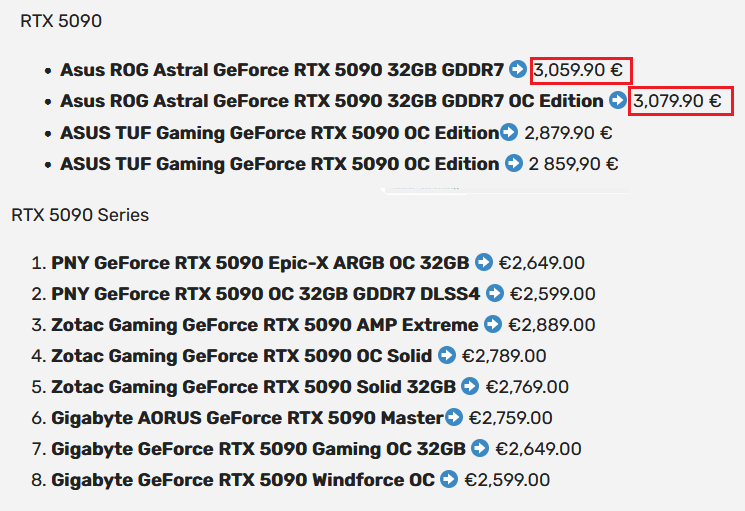This screenshot has height=511, width=745.
Task: Click arrow icon next to Asus ROG Astral GDDR7 3,059.90 €
Action: pos(517,69)
